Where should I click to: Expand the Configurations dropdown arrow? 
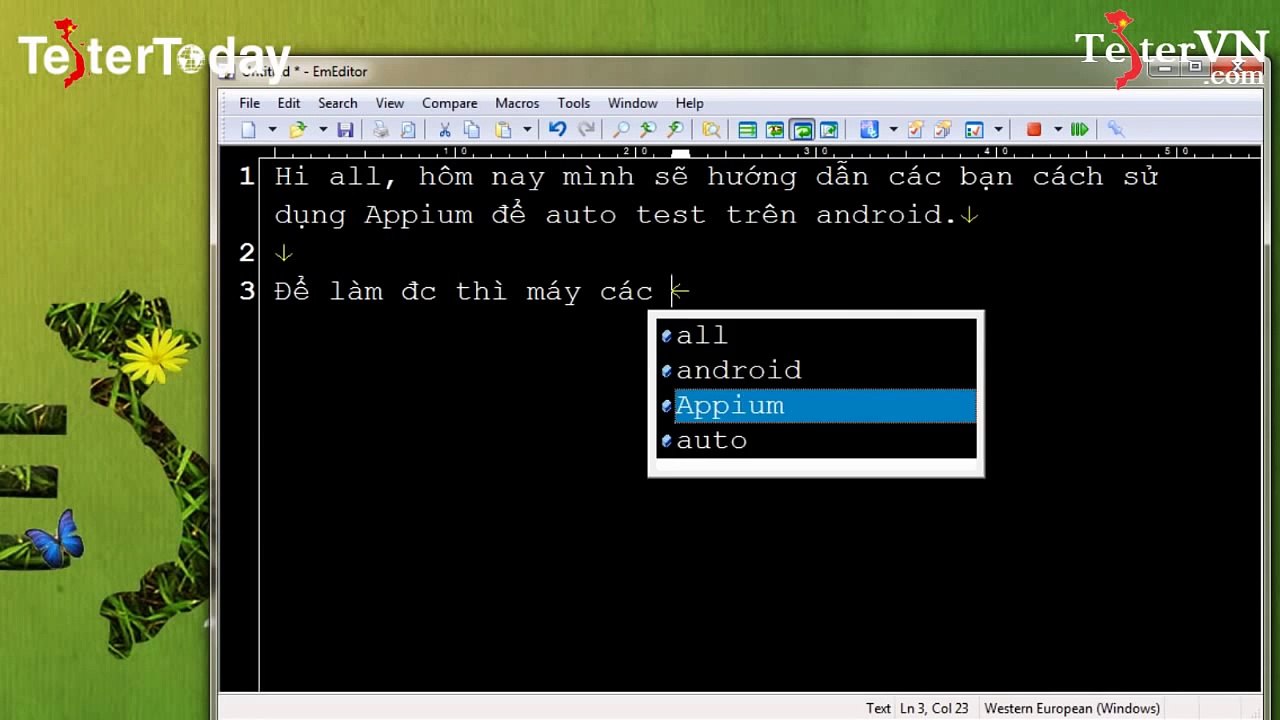coord(893,130)
